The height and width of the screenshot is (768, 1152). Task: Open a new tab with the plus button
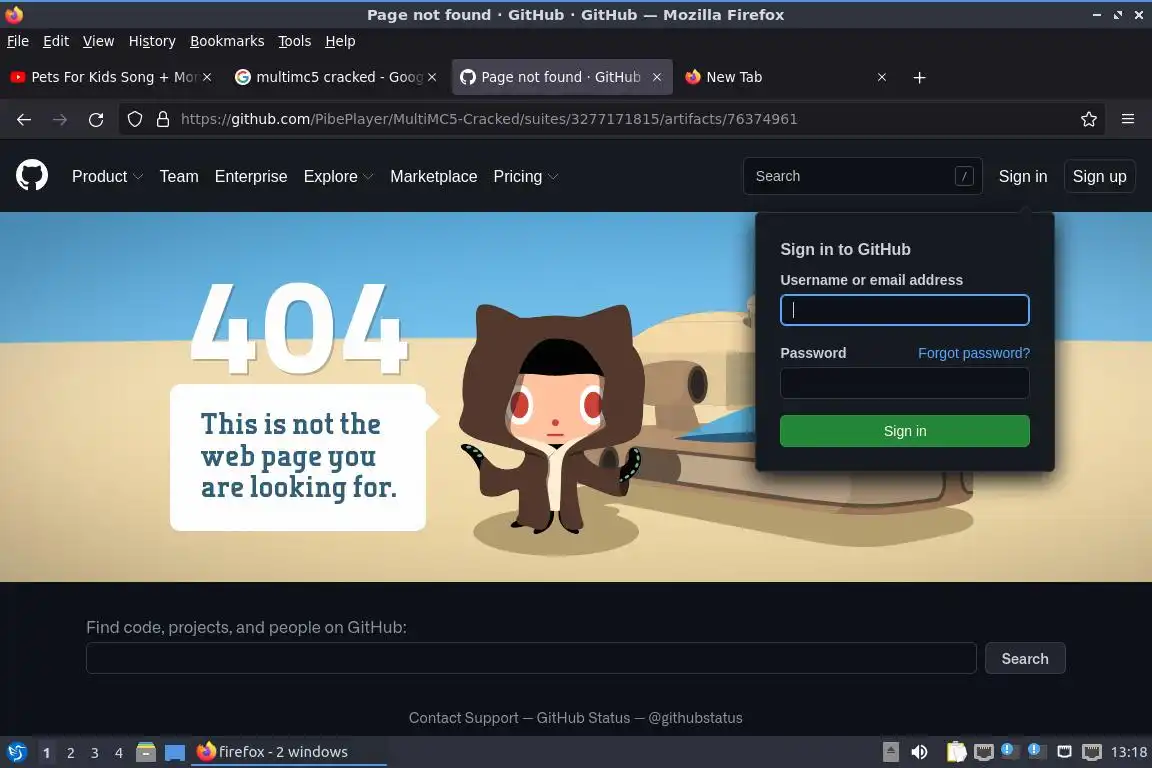click(919, 77)
